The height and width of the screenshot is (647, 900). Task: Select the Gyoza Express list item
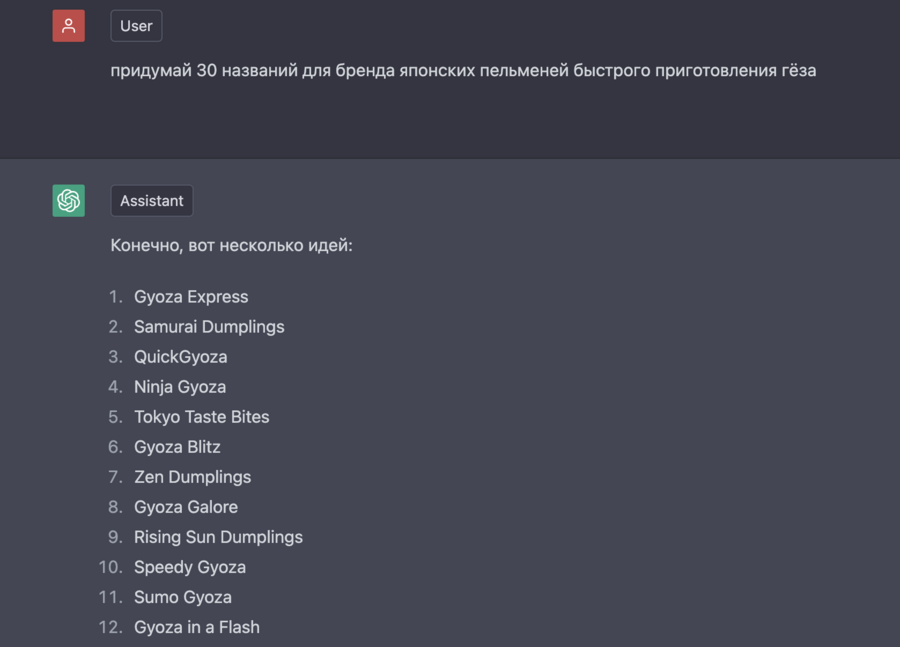191,297
